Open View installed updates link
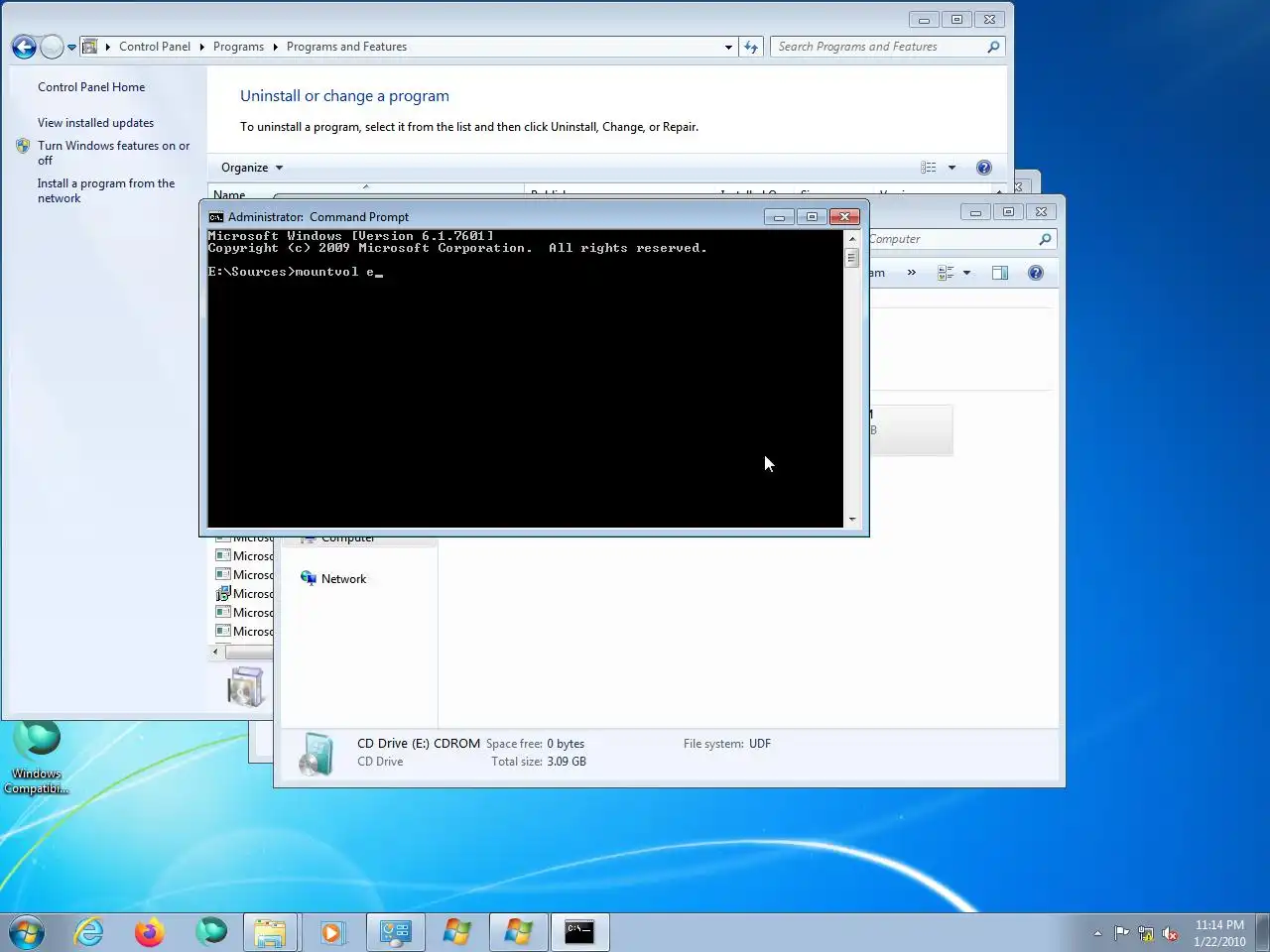This screenshot has width=1270, height=952. click(x=95, y=123)
